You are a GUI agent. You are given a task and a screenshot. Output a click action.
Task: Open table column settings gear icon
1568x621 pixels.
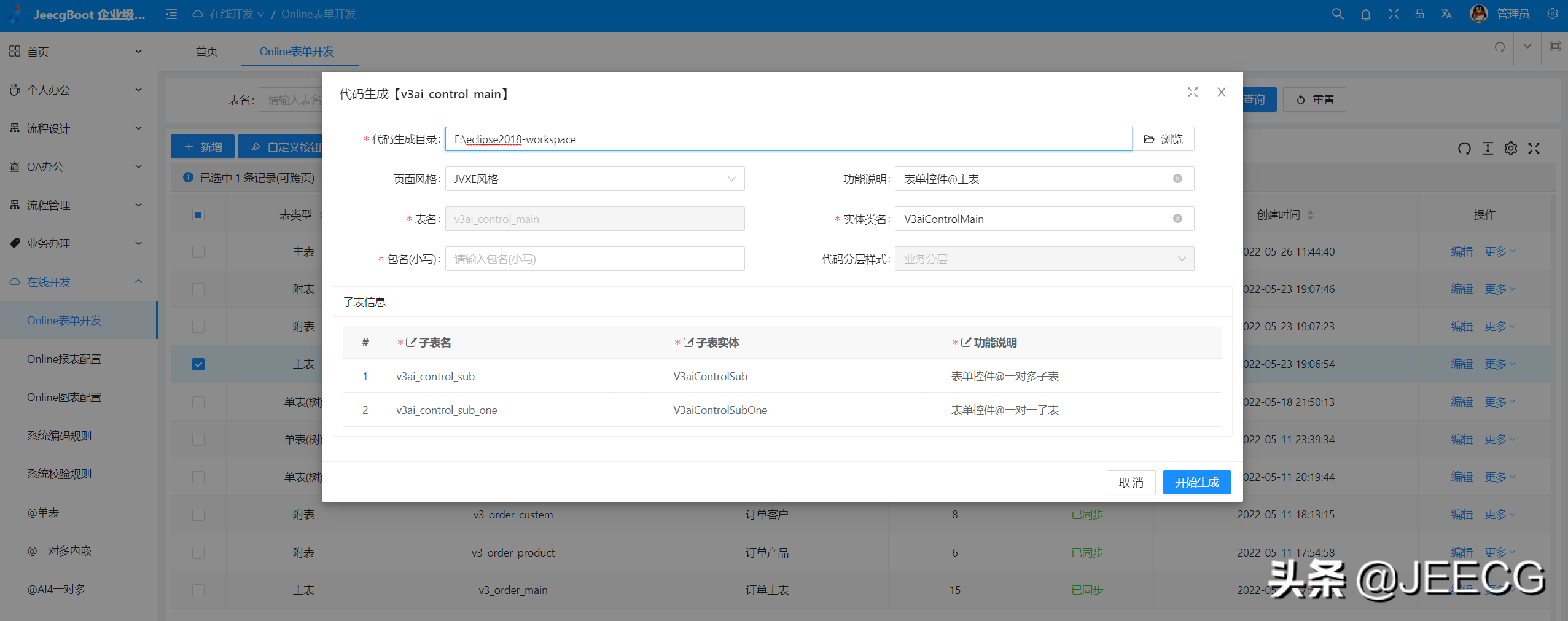click(1510, 148)
